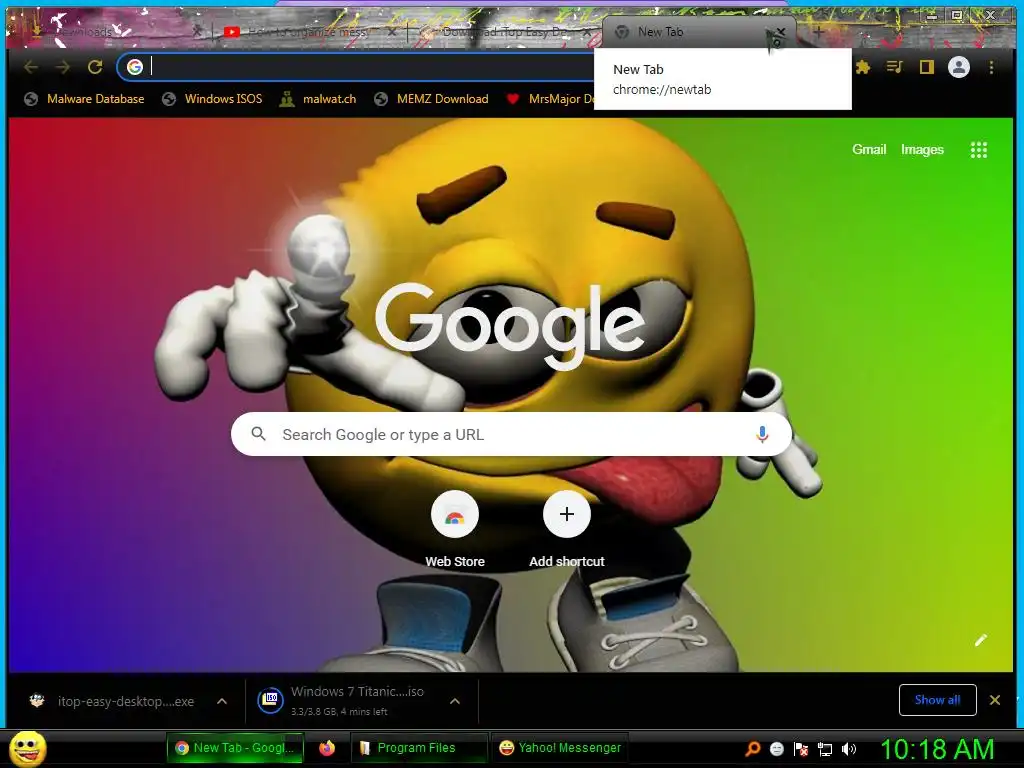
Task: Toggle the side panel icon
Action: tap(927, 67)
